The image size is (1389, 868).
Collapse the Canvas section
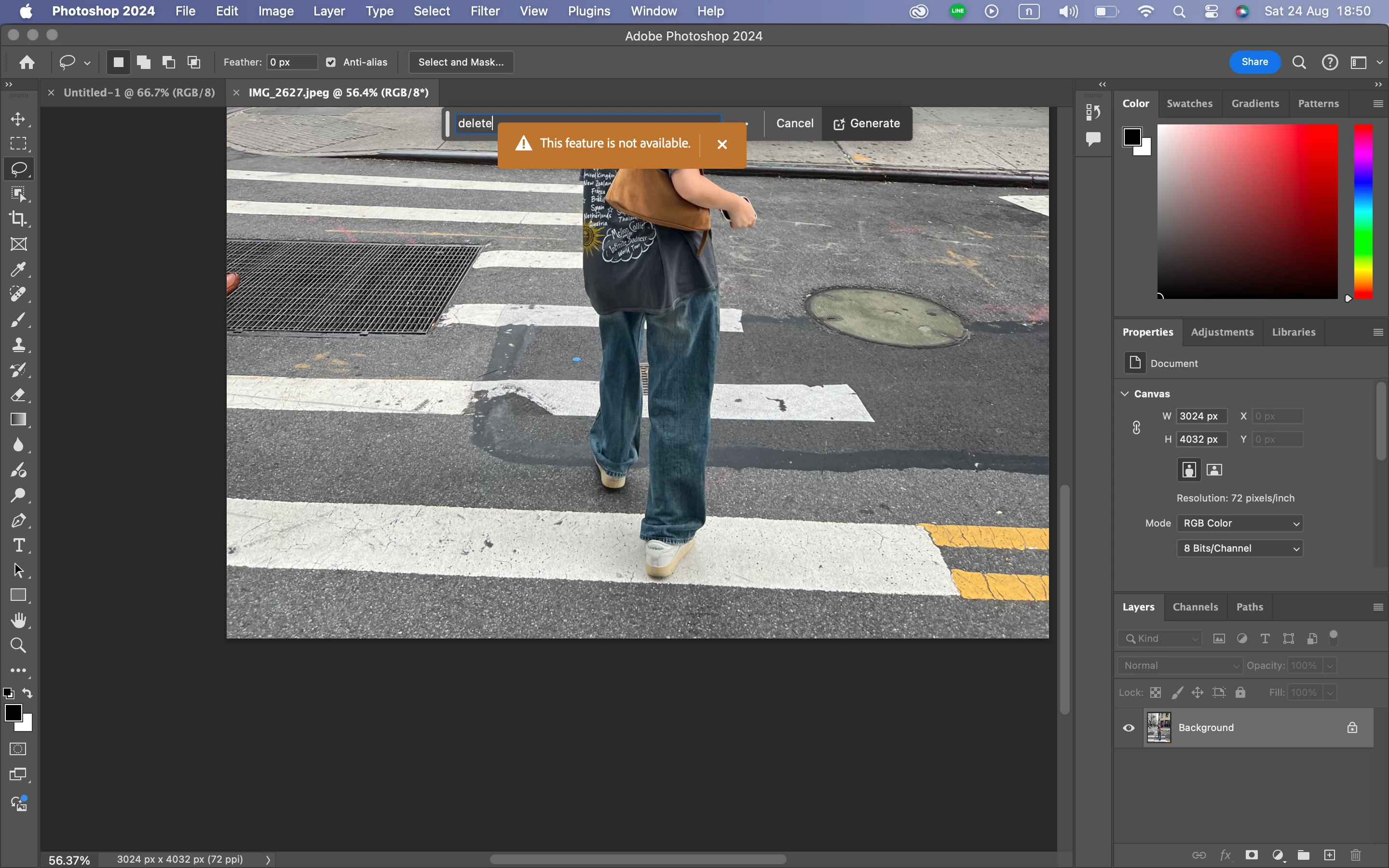[1125, 394]
